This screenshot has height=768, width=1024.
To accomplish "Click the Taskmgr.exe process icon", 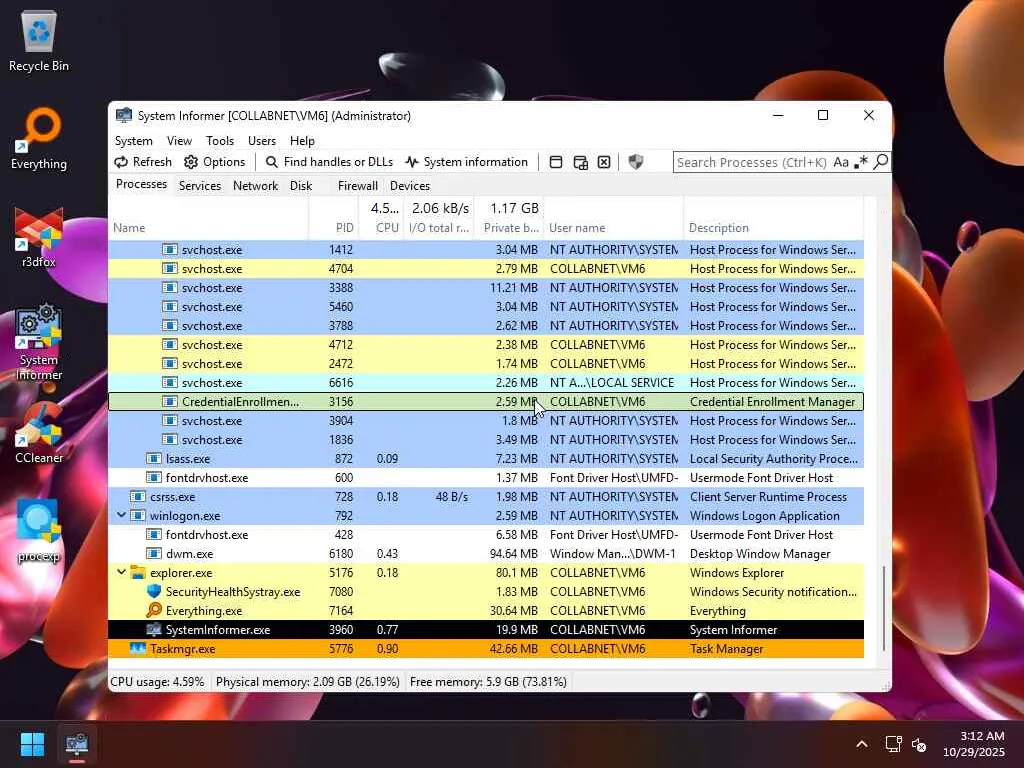I will click(138, 648).
